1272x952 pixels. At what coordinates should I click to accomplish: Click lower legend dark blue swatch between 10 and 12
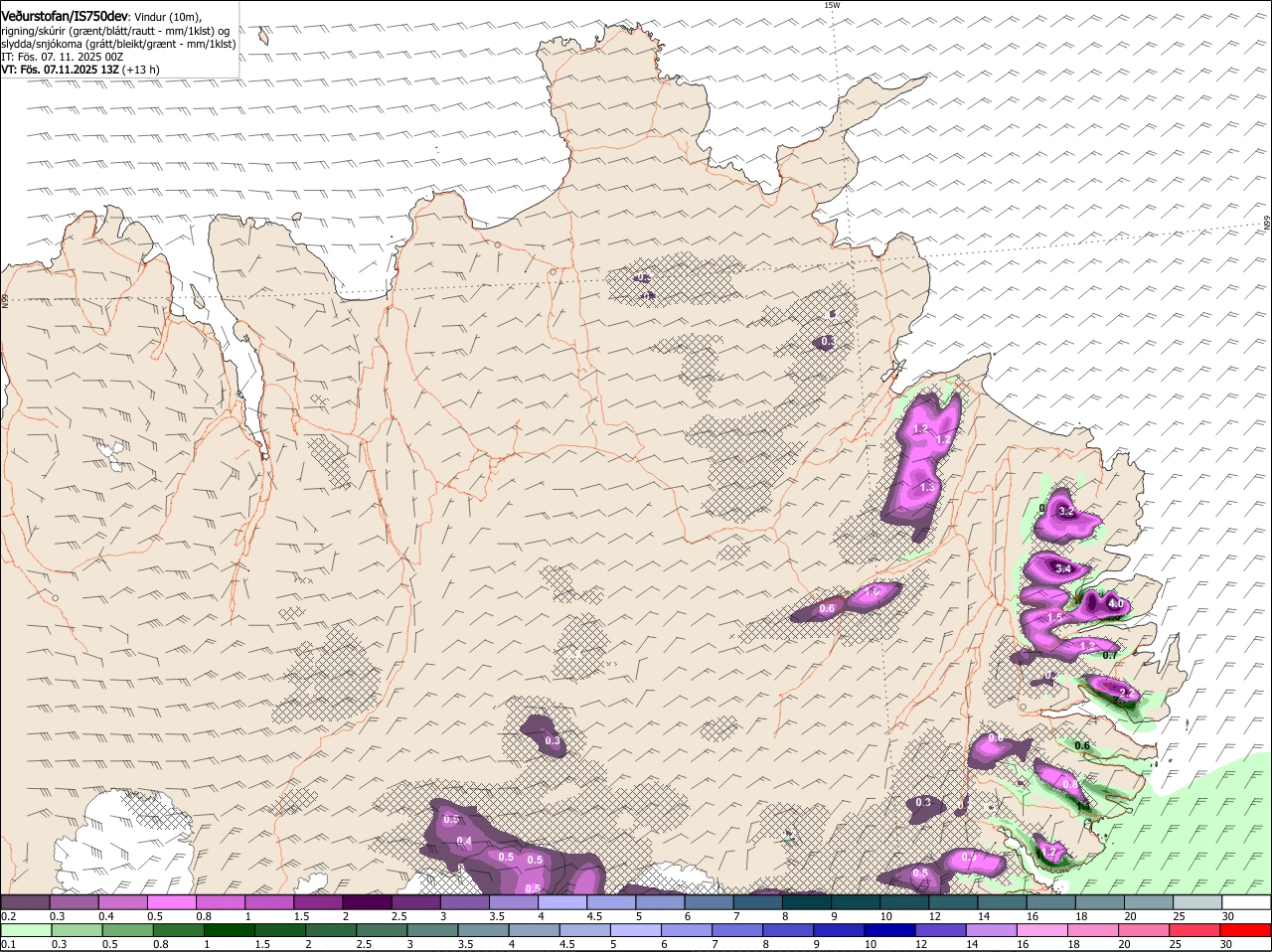click(x=890, y=930)
